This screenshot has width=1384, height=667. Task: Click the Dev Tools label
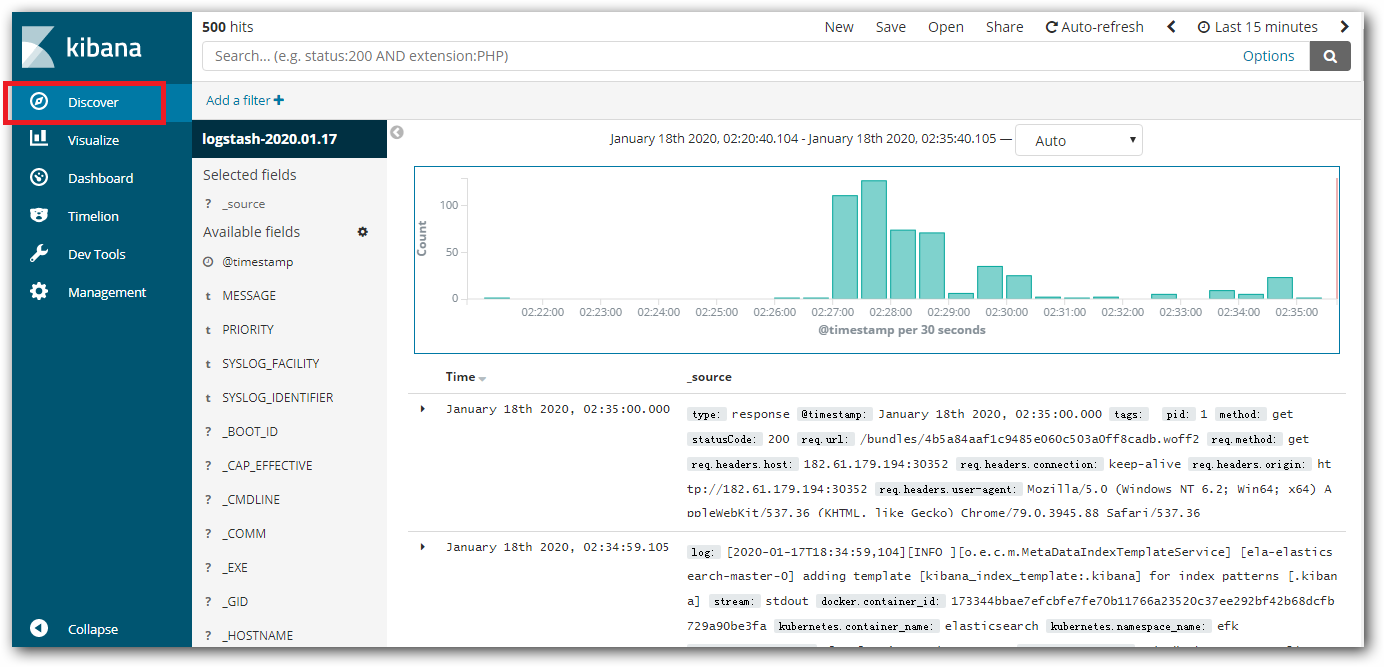pyautogui.click(x=97, y=254)
